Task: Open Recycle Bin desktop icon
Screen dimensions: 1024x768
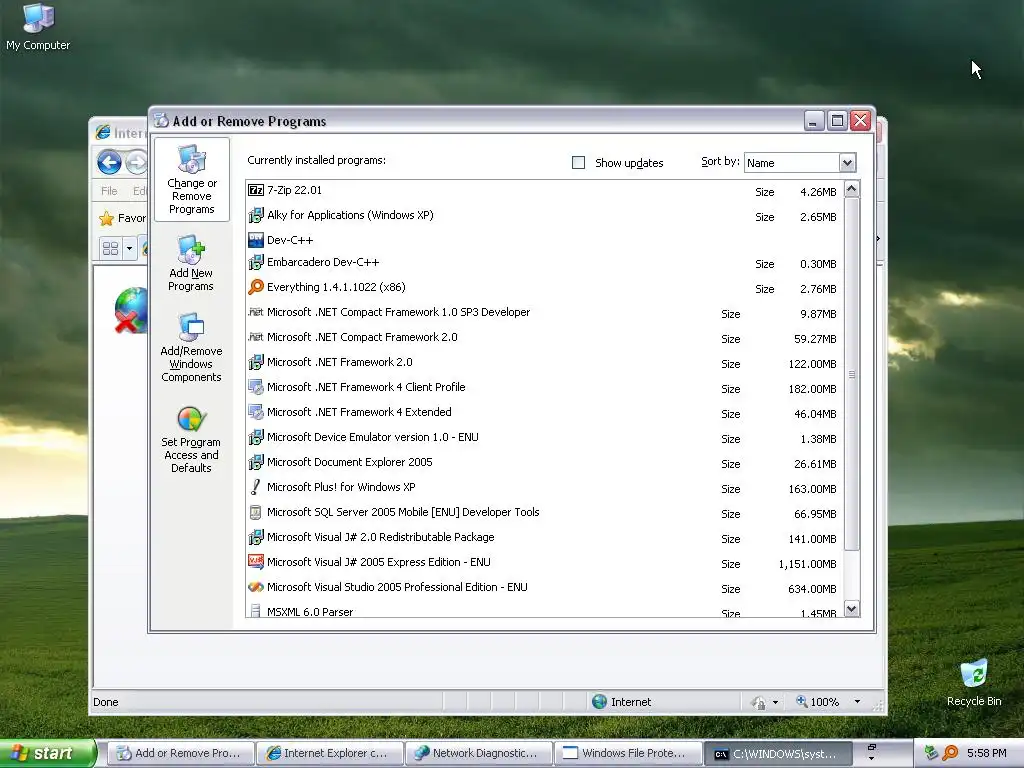Action: point(974,682)
